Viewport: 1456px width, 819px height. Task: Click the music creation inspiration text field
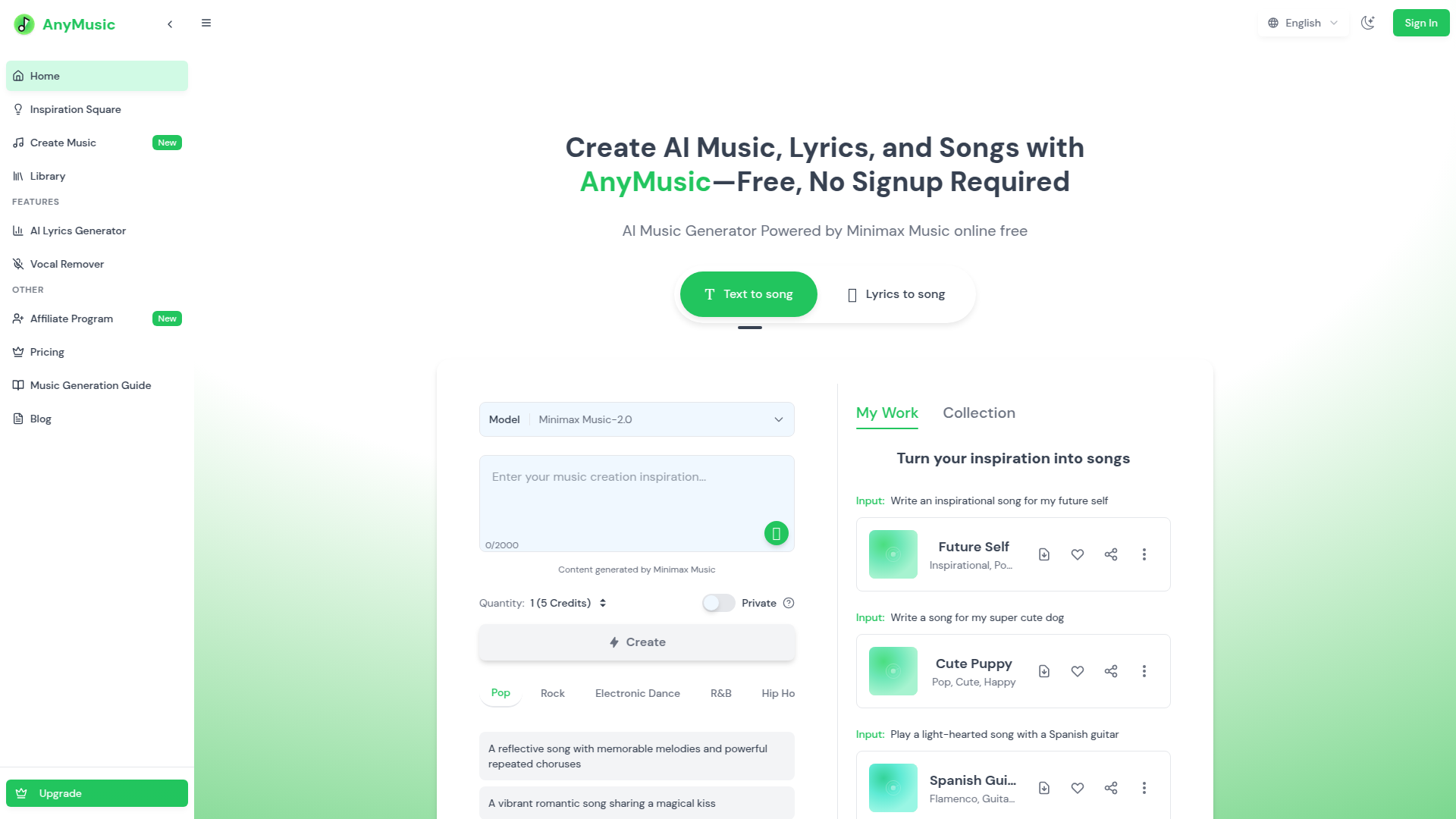pyautogui.click(x=637, y=504)
